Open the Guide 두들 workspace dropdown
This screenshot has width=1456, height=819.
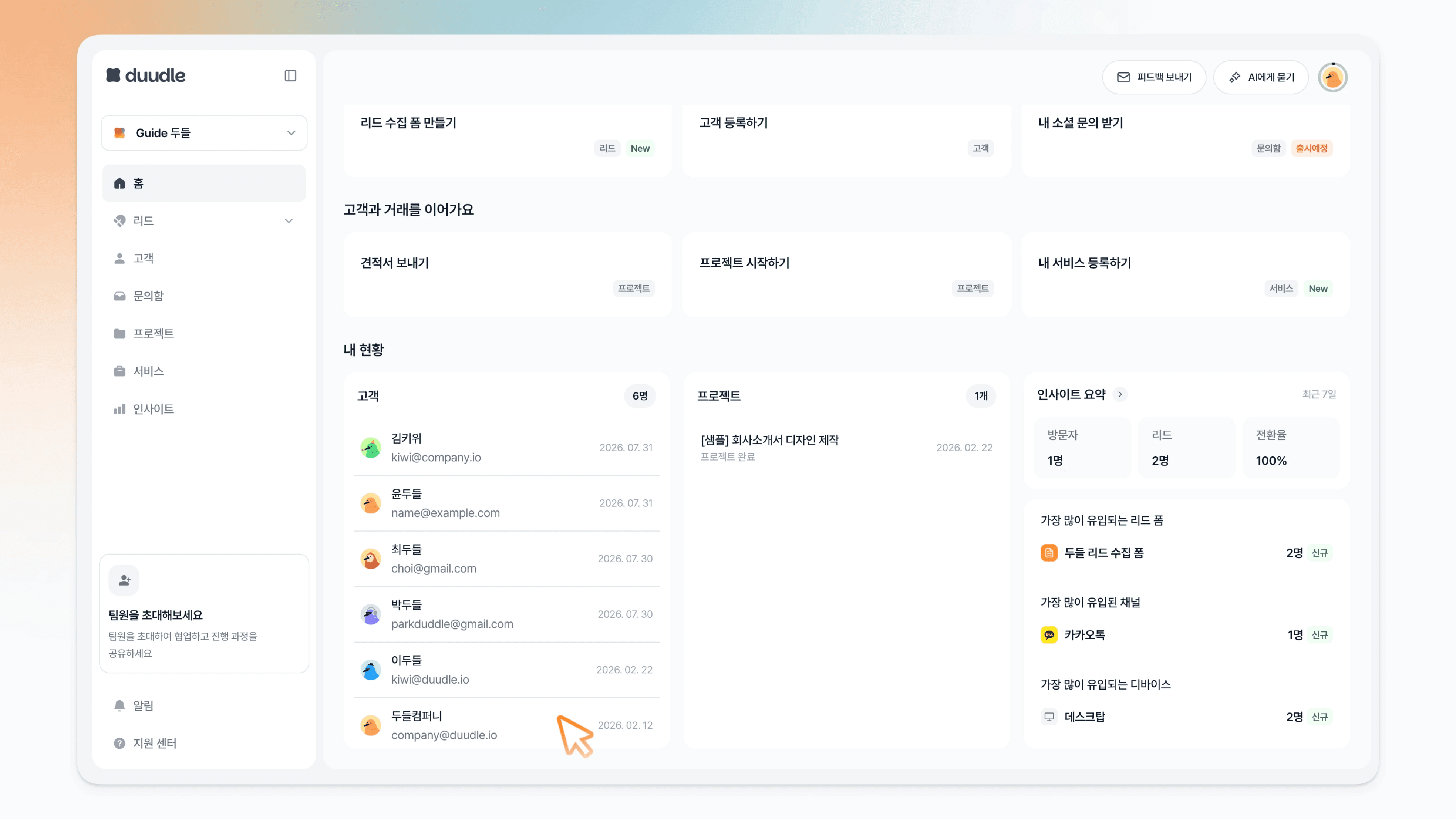(204, 133)
